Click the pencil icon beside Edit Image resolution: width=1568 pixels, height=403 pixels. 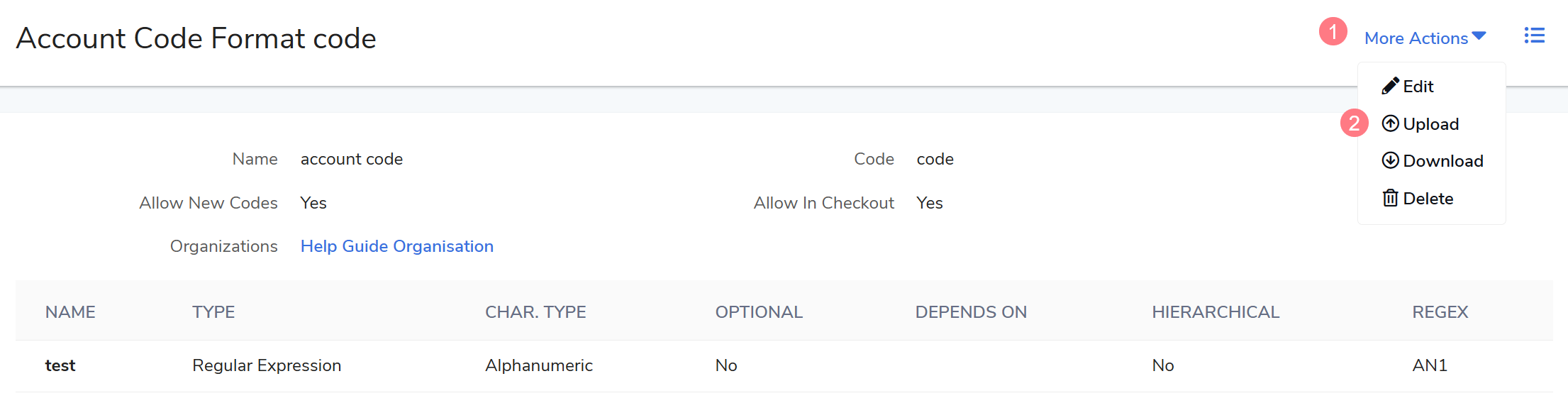[1390, 86]
